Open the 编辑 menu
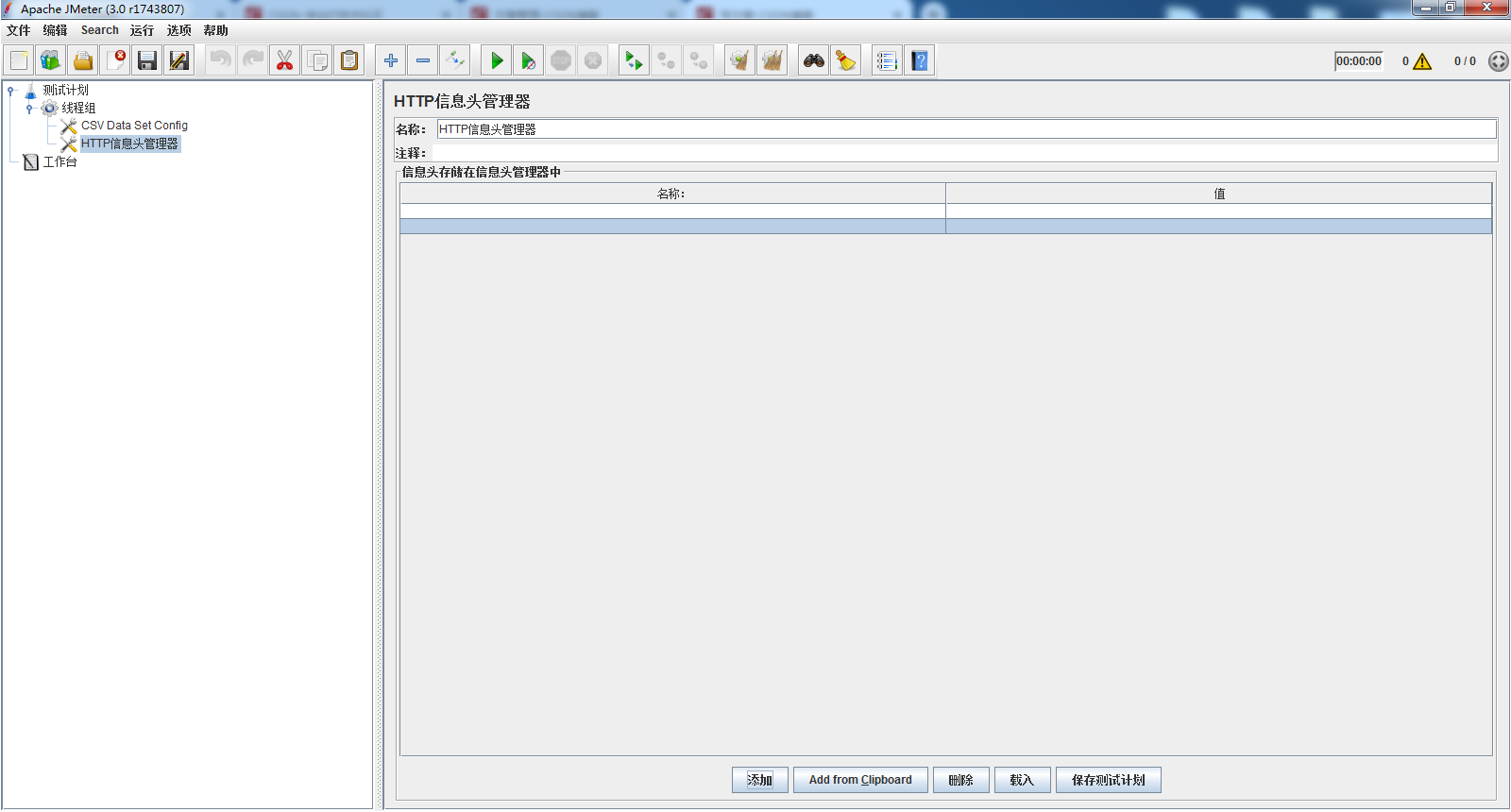The width and height of the screenshot is (1511, 812). coord(55,30)
